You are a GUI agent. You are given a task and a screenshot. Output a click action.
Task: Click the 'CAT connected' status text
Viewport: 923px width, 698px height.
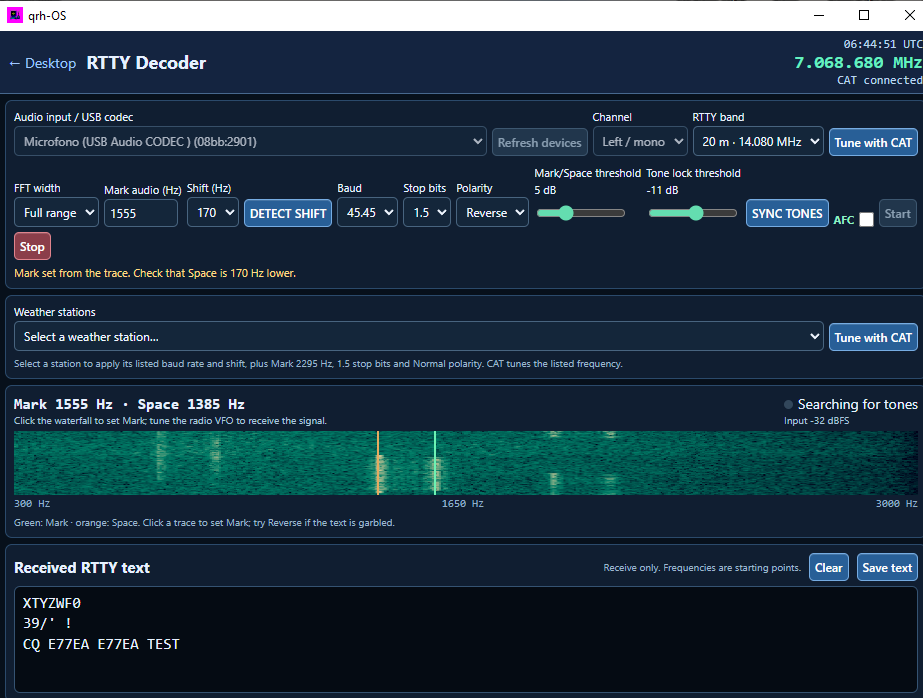pyautogui.click(x=880, y=80)
